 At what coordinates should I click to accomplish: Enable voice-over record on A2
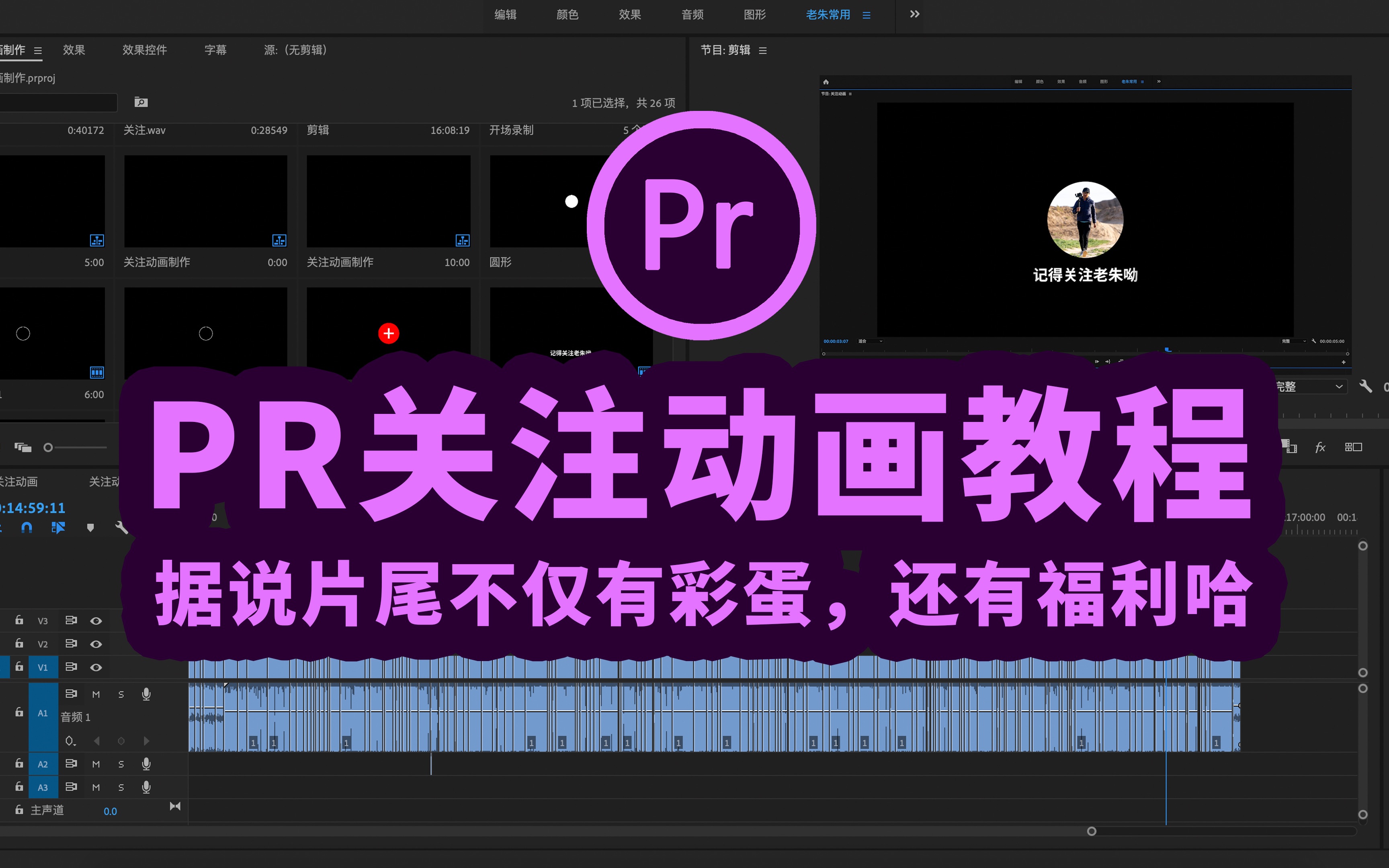click(x=146, y=764)
